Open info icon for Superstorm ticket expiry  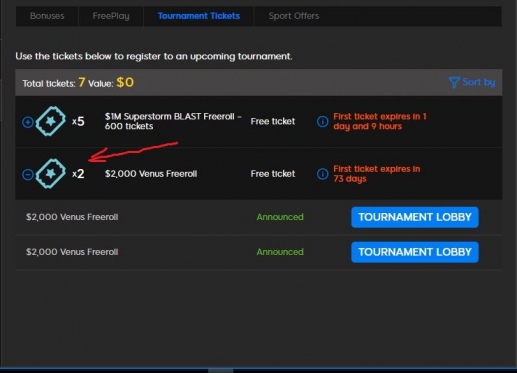pyautogui.click(x=322, y=121)
